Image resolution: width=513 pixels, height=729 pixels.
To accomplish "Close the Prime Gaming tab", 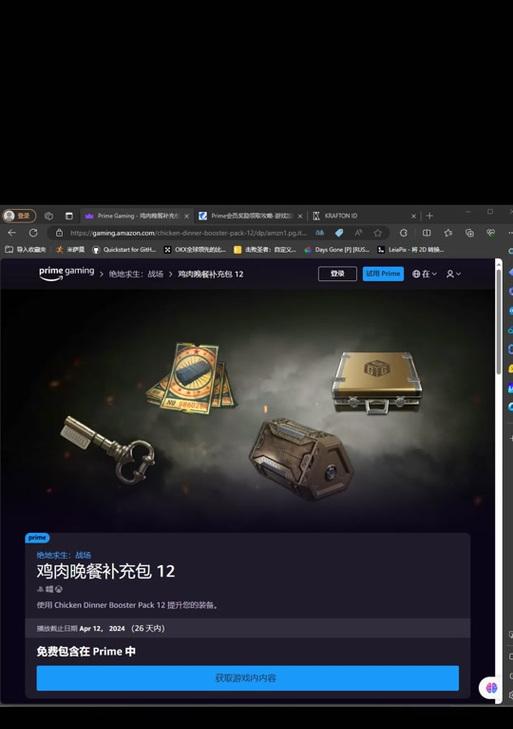I will pyautogui.click(x=187, y=216).
